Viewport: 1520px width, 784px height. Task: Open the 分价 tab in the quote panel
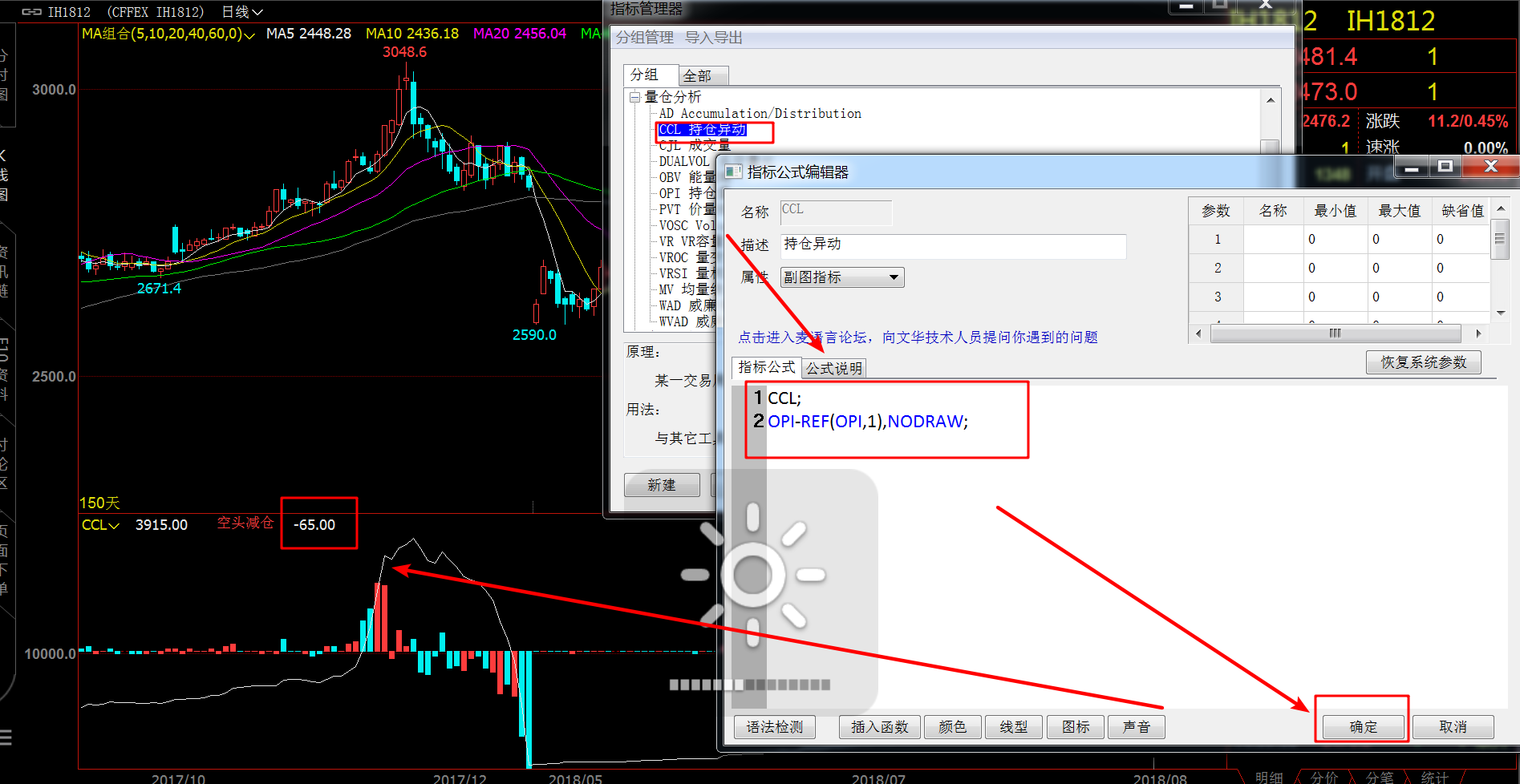pos(1324,777)
